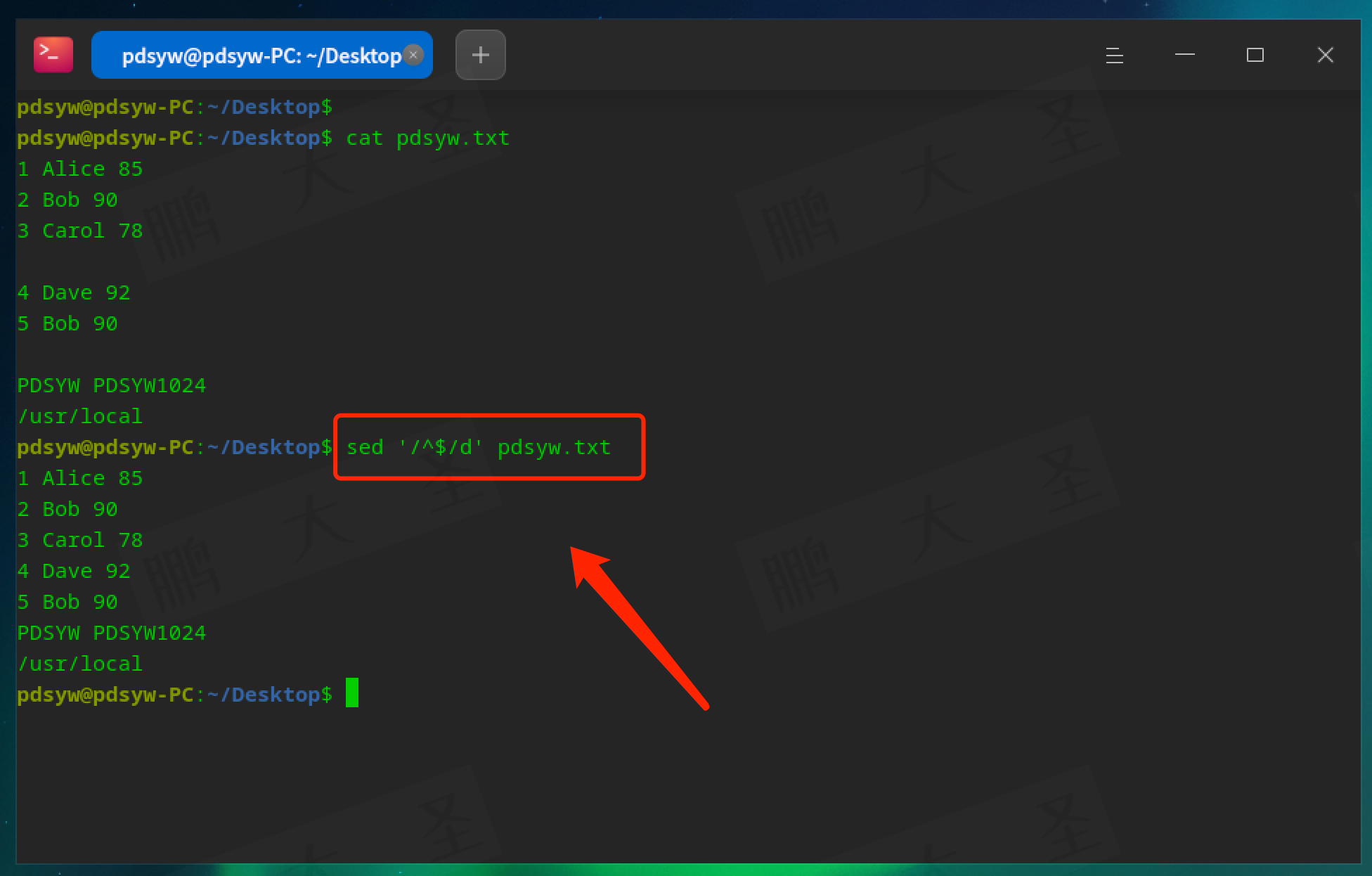Click the last '/usr/local' output line

pos(80,664)
